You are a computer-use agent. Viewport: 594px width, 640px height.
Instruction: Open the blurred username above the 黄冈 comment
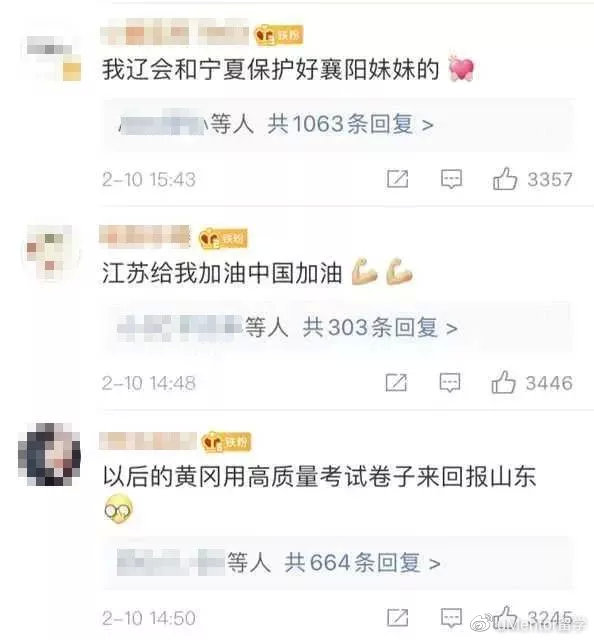pos(148,441)
